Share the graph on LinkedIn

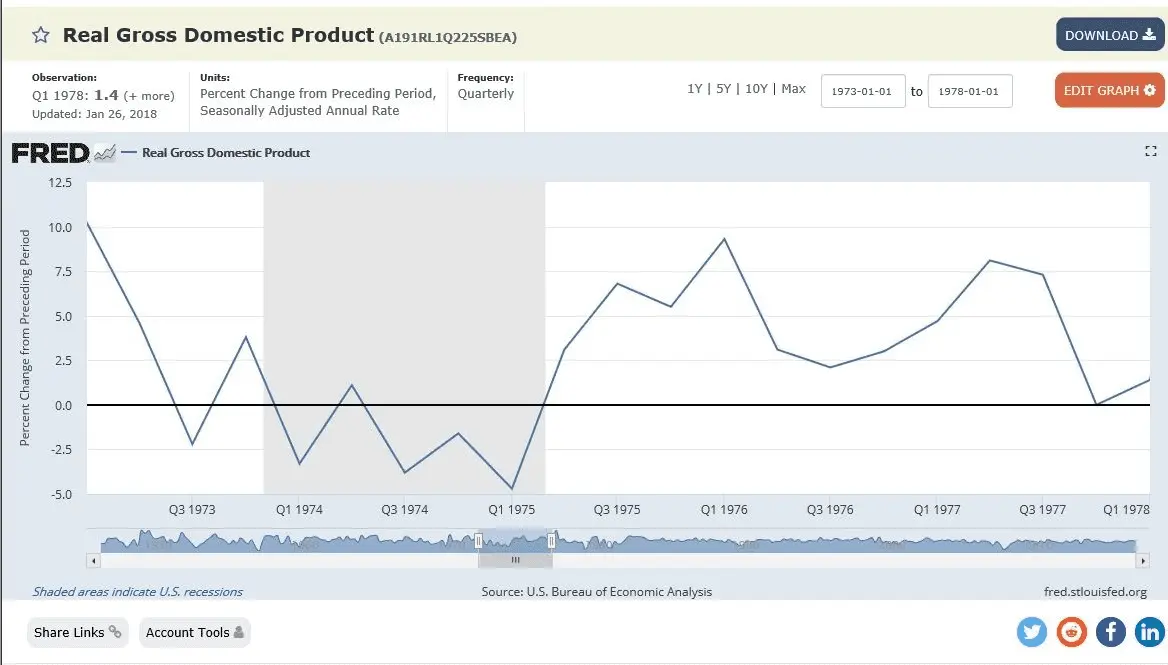coord(1149,632)
